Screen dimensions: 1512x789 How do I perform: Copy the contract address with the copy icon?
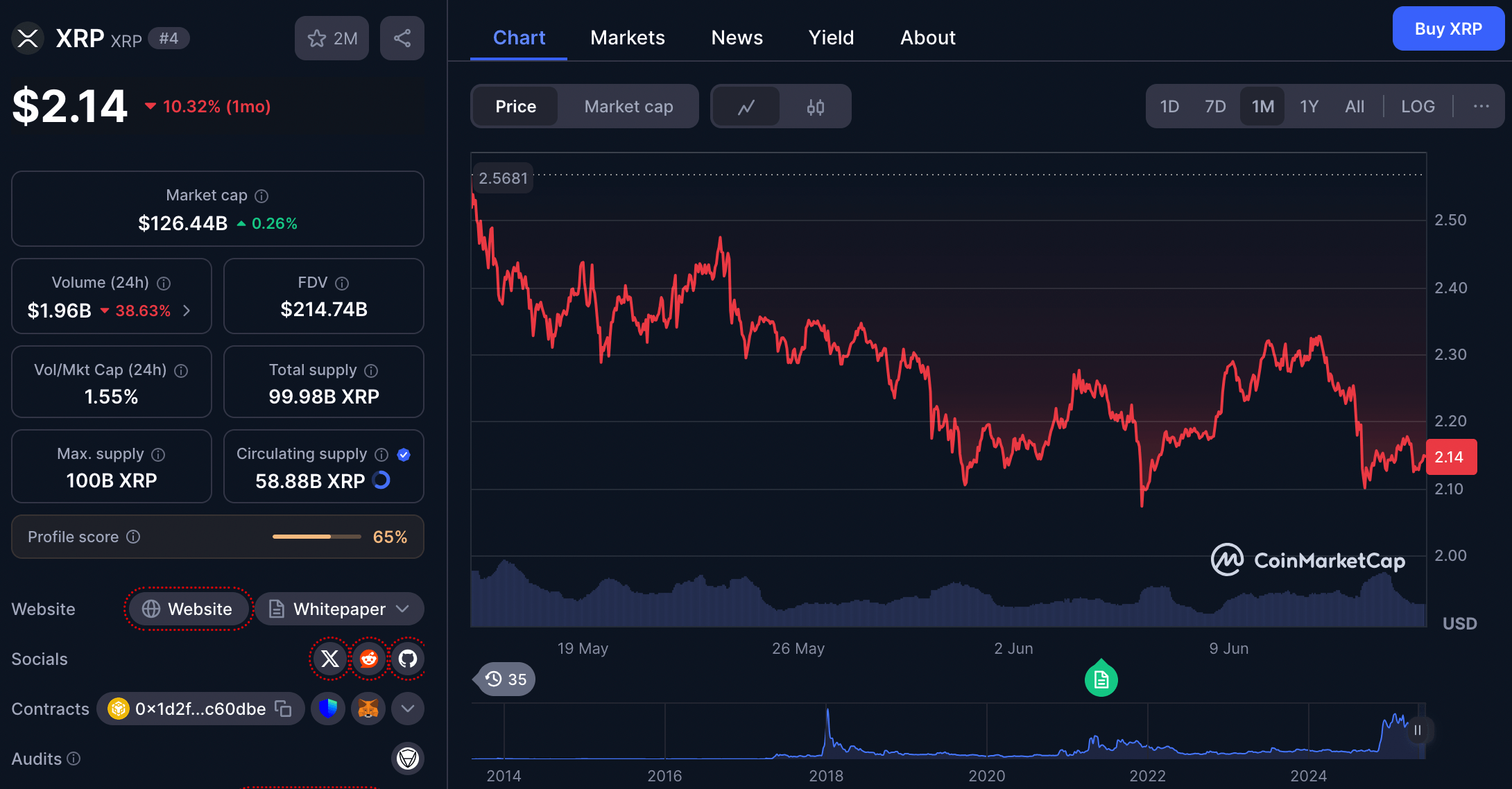[x=282, y=709]
